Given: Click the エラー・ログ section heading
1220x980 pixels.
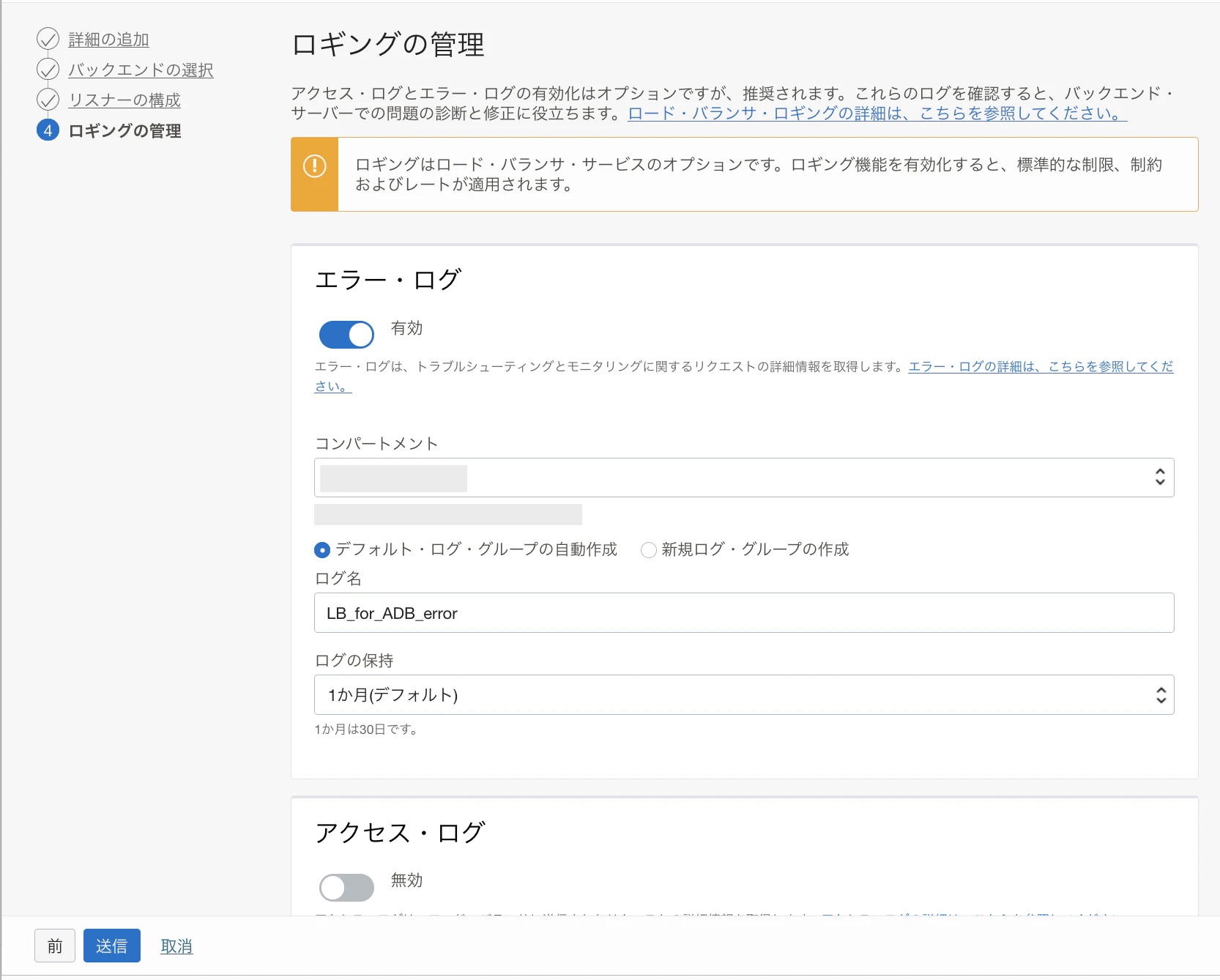Looking at the screenshot, I should [388, 279].
